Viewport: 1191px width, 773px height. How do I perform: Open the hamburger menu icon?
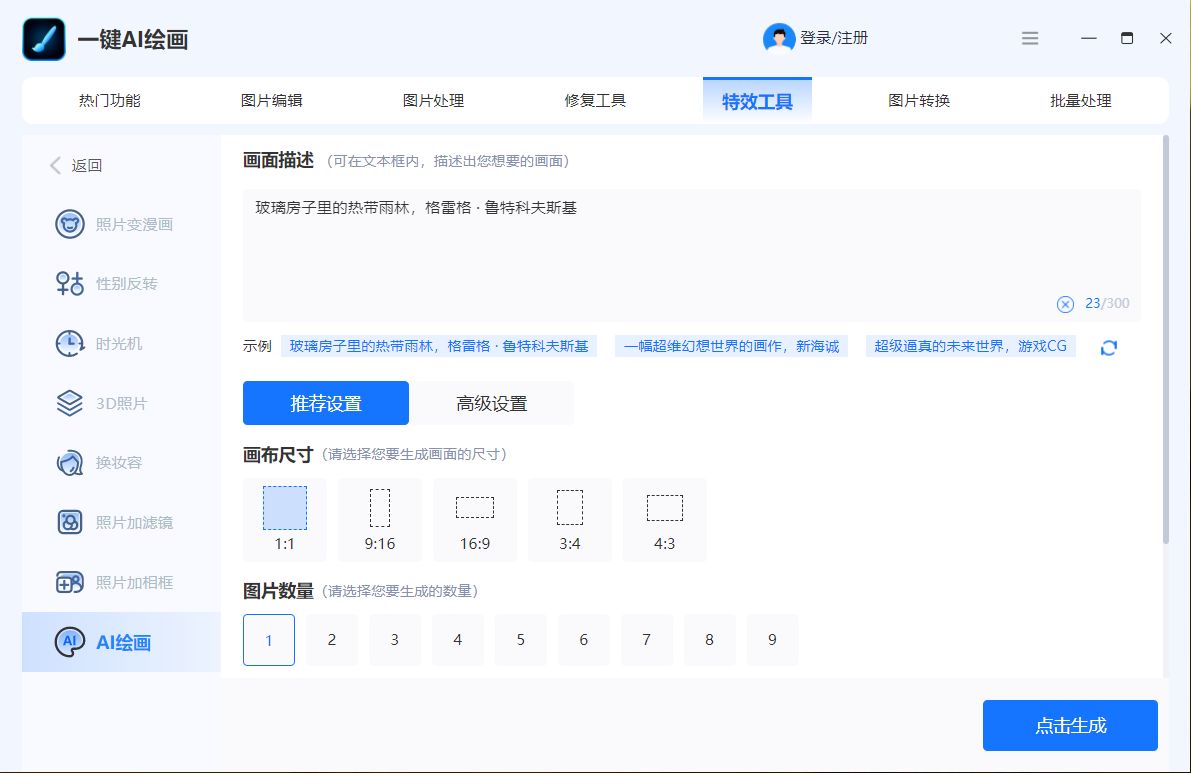[x=1030, y=38]
